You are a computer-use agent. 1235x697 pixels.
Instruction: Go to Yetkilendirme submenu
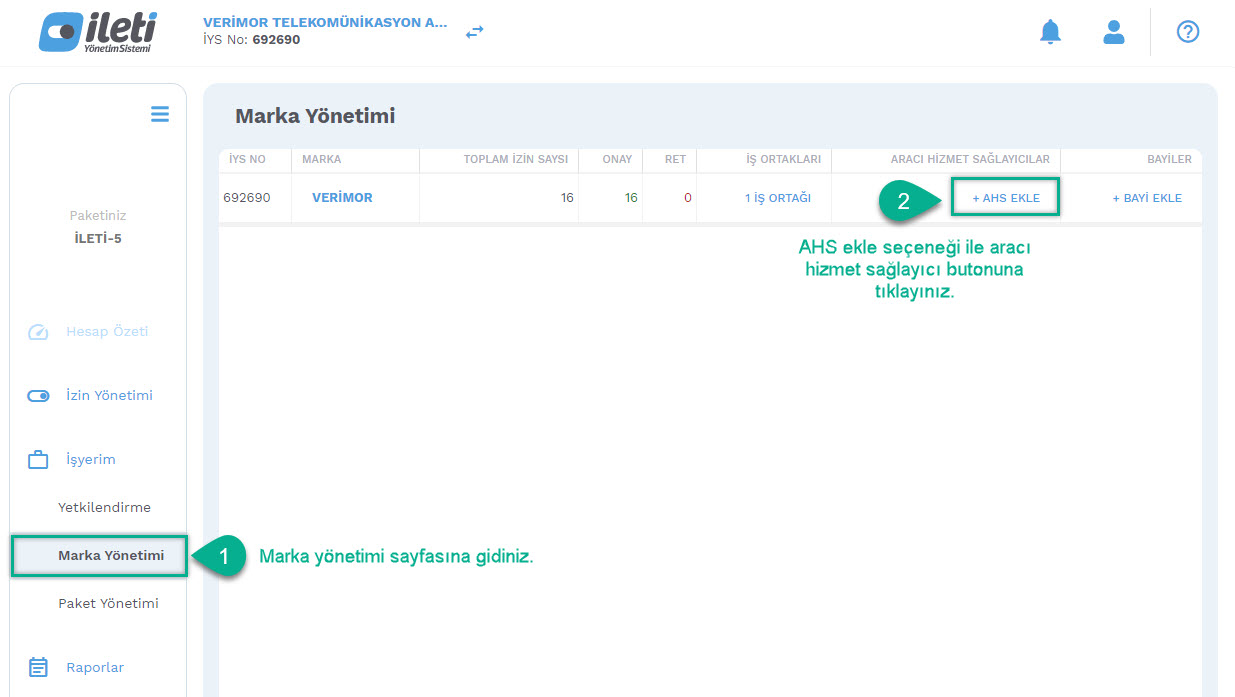coord(104,507)
